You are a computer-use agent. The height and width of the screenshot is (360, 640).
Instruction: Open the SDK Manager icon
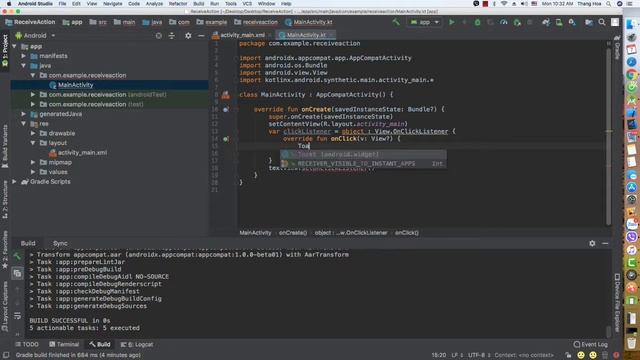[x=572, y=22]
